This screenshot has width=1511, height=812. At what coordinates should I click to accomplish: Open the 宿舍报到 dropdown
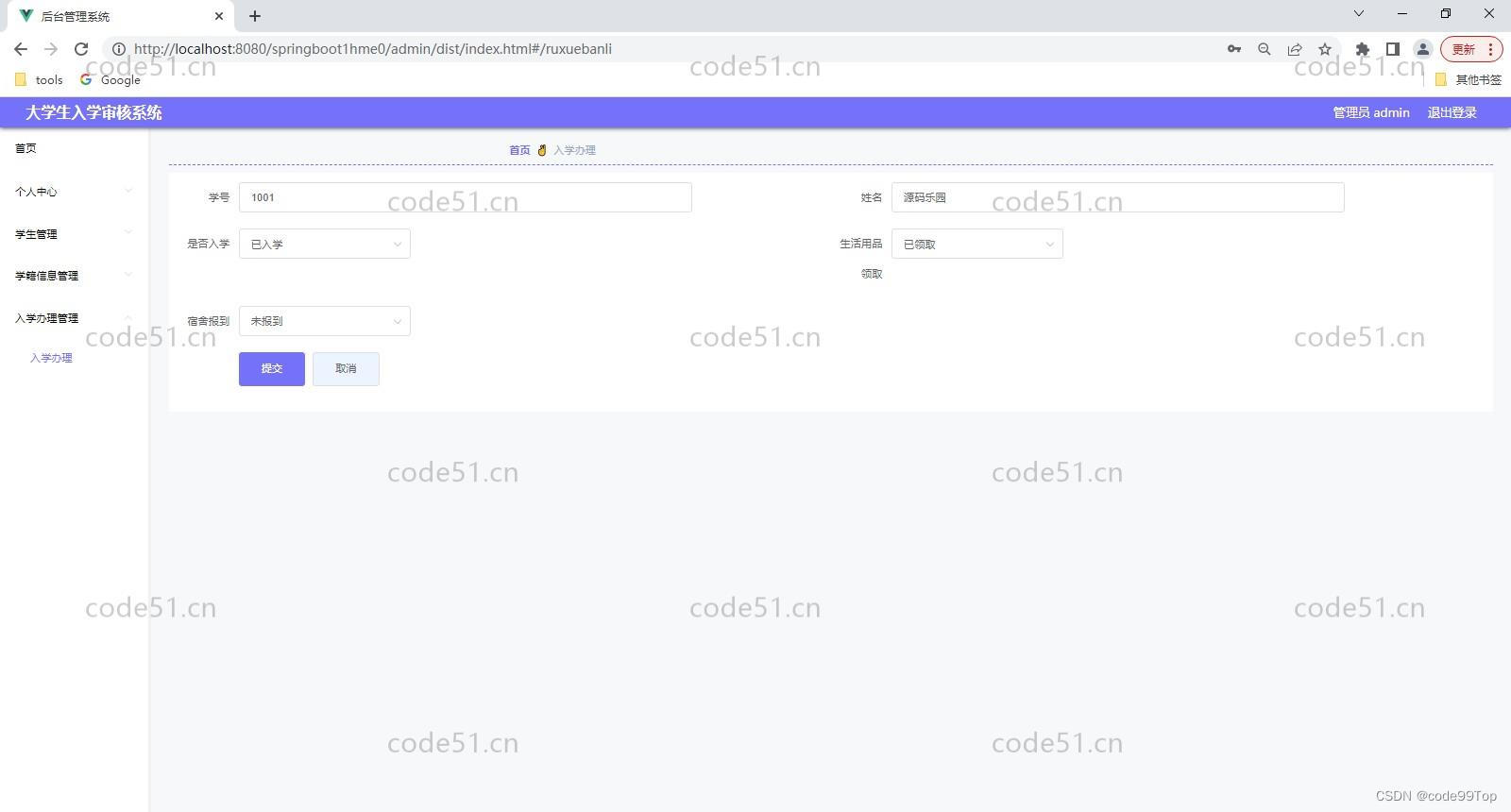(x=325, y=321)
